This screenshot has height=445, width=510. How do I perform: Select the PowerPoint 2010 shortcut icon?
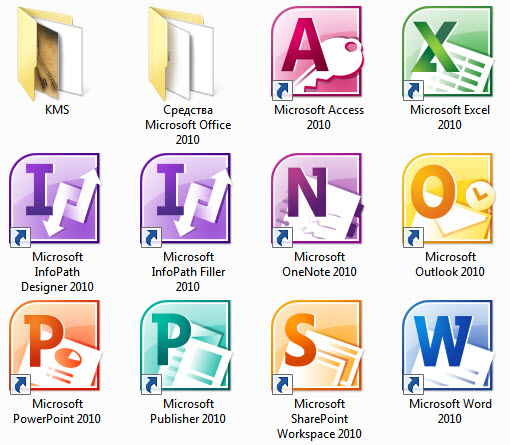pyautogui.click(x=56, y=347)
